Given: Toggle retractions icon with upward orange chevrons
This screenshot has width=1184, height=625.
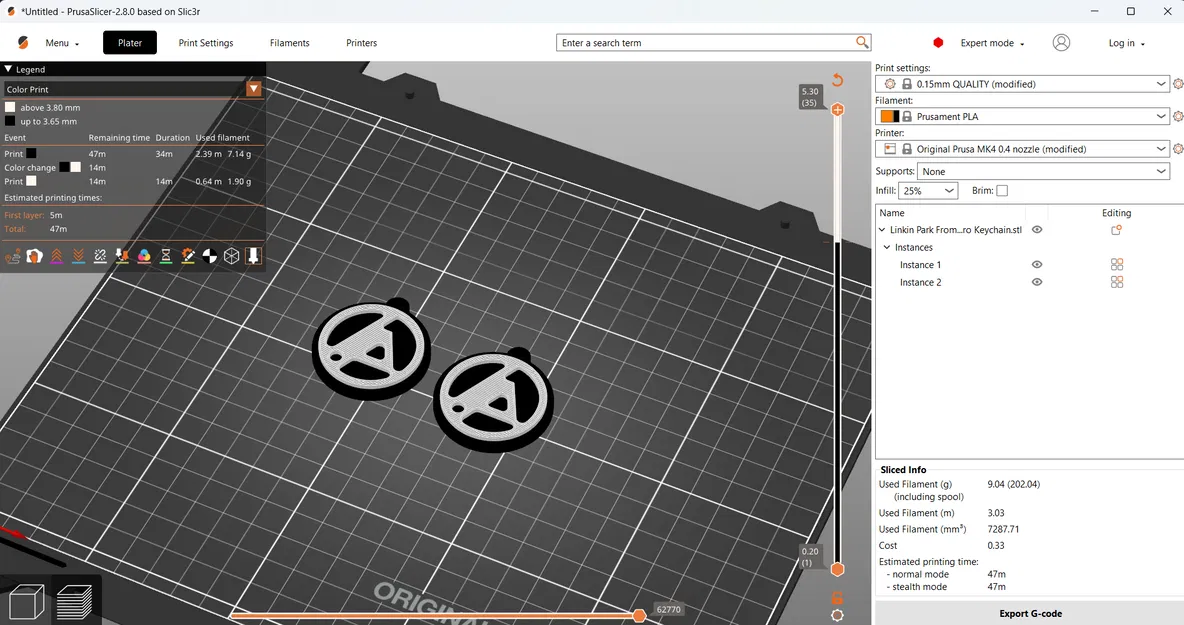Looking at the screenshot, I should [57, 257].
